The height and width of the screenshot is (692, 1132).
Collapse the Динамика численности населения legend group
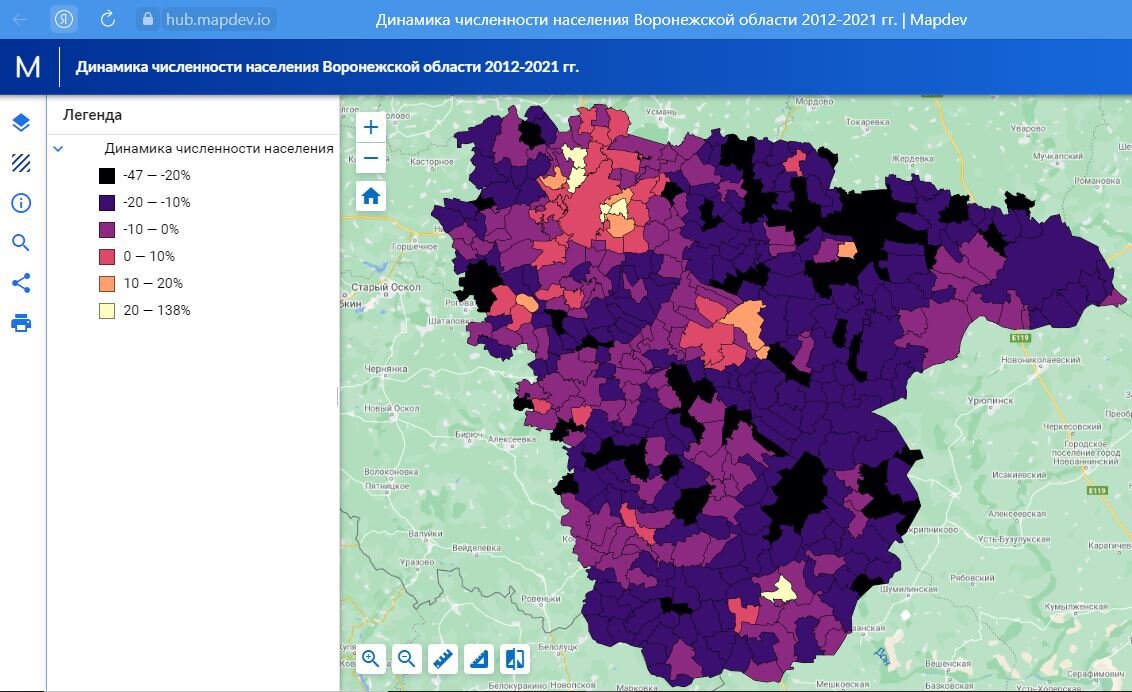[58, 149]
